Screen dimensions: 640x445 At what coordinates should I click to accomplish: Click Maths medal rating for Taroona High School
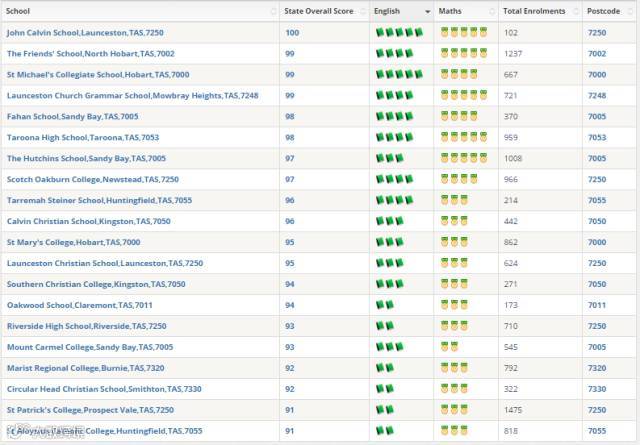[464, 137]
